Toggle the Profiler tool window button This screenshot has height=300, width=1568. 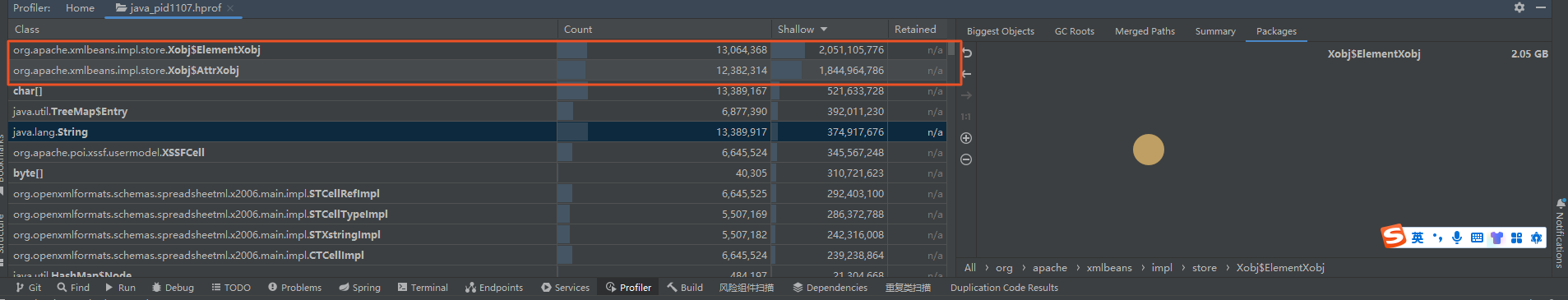click(628, 288)
